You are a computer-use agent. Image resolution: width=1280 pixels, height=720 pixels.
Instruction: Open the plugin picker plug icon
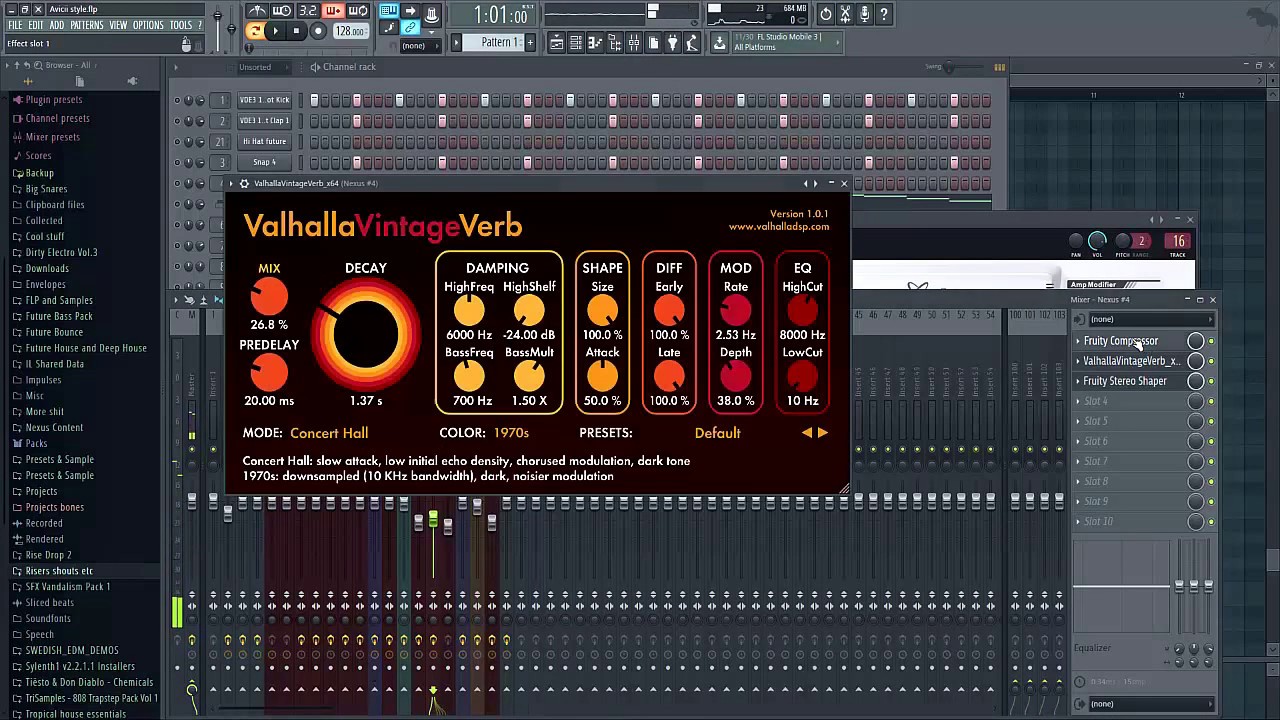tap(672, 42)
